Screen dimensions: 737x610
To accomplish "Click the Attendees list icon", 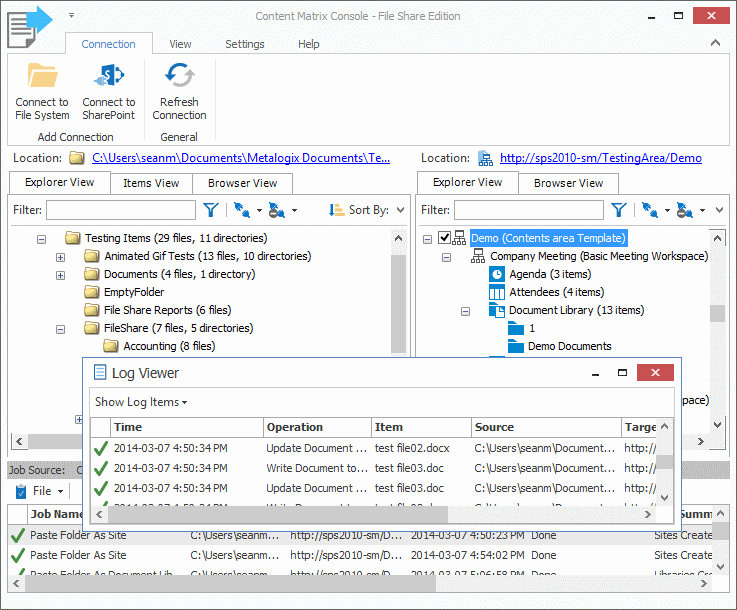I will point(497,292).
